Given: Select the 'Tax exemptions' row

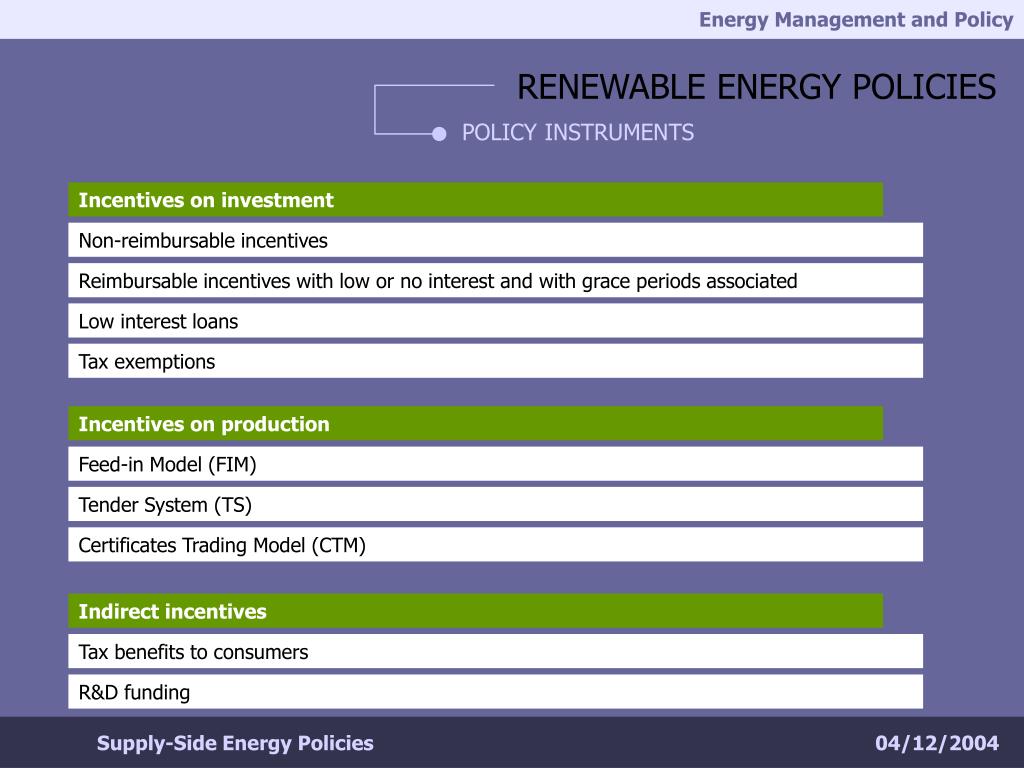Looking at the screenshot, I should [496, 361].
